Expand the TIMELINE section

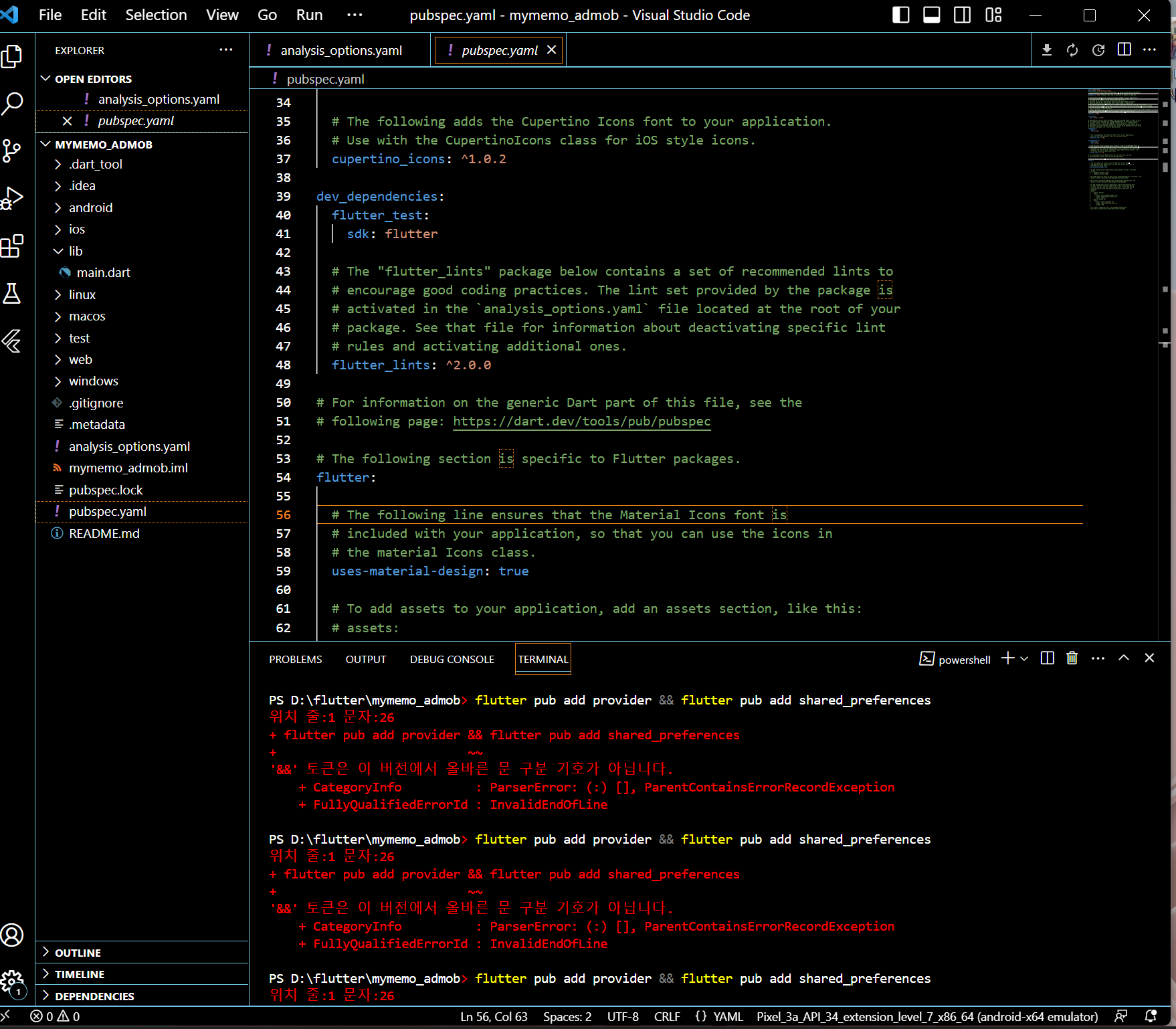click(x=142, y=974)
